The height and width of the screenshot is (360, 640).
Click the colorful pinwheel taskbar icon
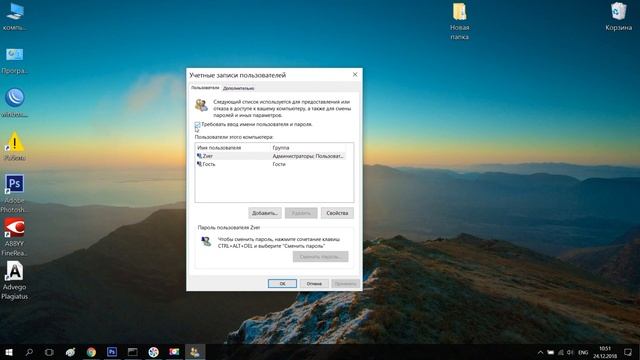[x=153, y=352]
